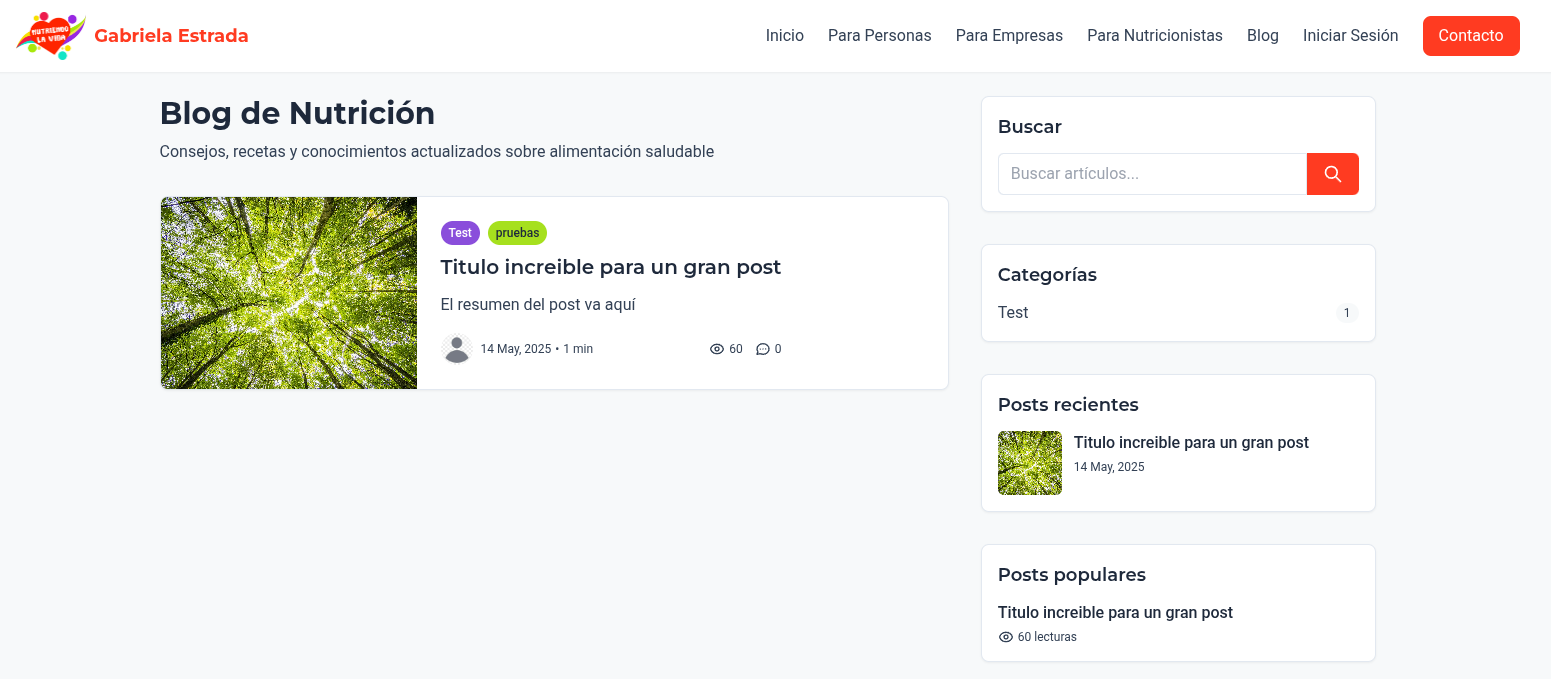Click the comment bubble icon on post
1551x679 pixels.
click(763, 349)
